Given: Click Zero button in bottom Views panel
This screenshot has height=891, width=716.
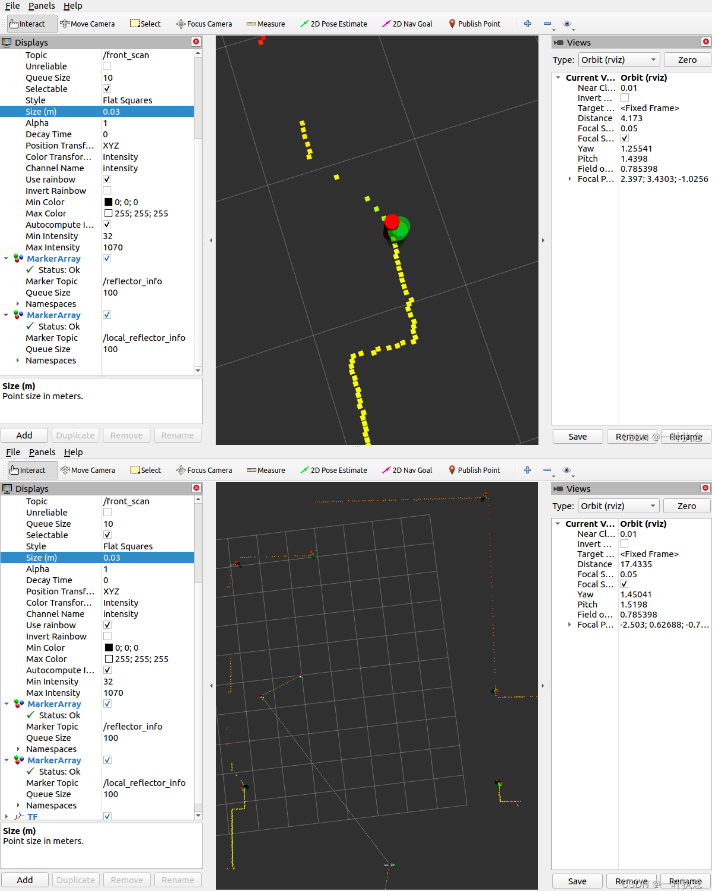Looking at the screenshot, I should point(687,506).
